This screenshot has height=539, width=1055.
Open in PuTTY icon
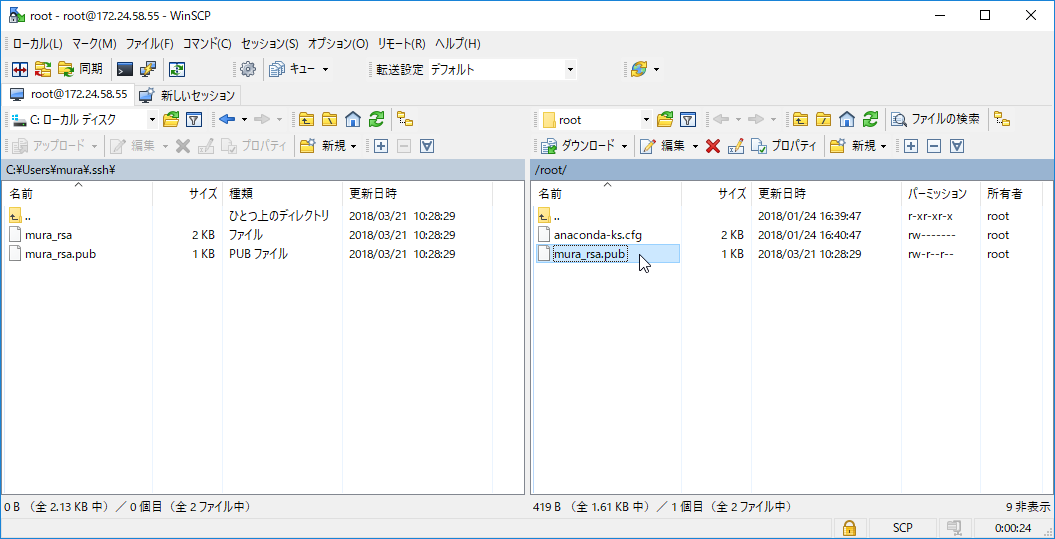coord(147,69)
